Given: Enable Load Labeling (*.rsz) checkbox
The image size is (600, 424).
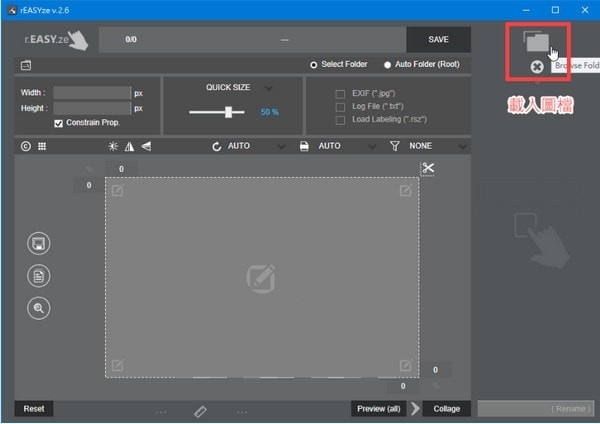Looking at the screenshot, I should [340, 120].
